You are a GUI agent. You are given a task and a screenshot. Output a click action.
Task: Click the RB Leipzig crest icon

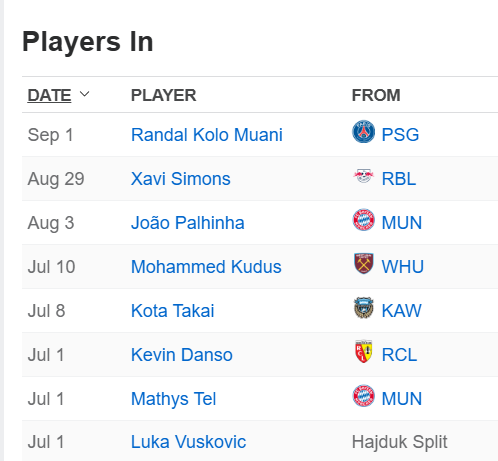tap(363, 176)
